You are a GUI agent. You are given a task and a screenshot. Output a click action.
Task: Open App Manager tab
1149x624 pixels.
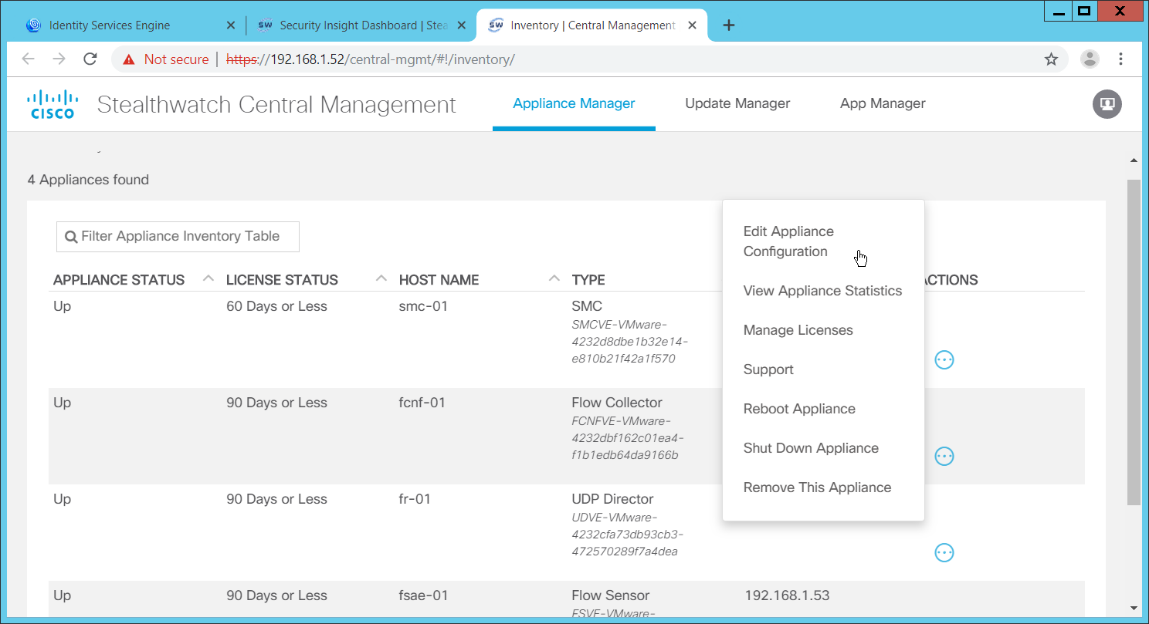882,104
